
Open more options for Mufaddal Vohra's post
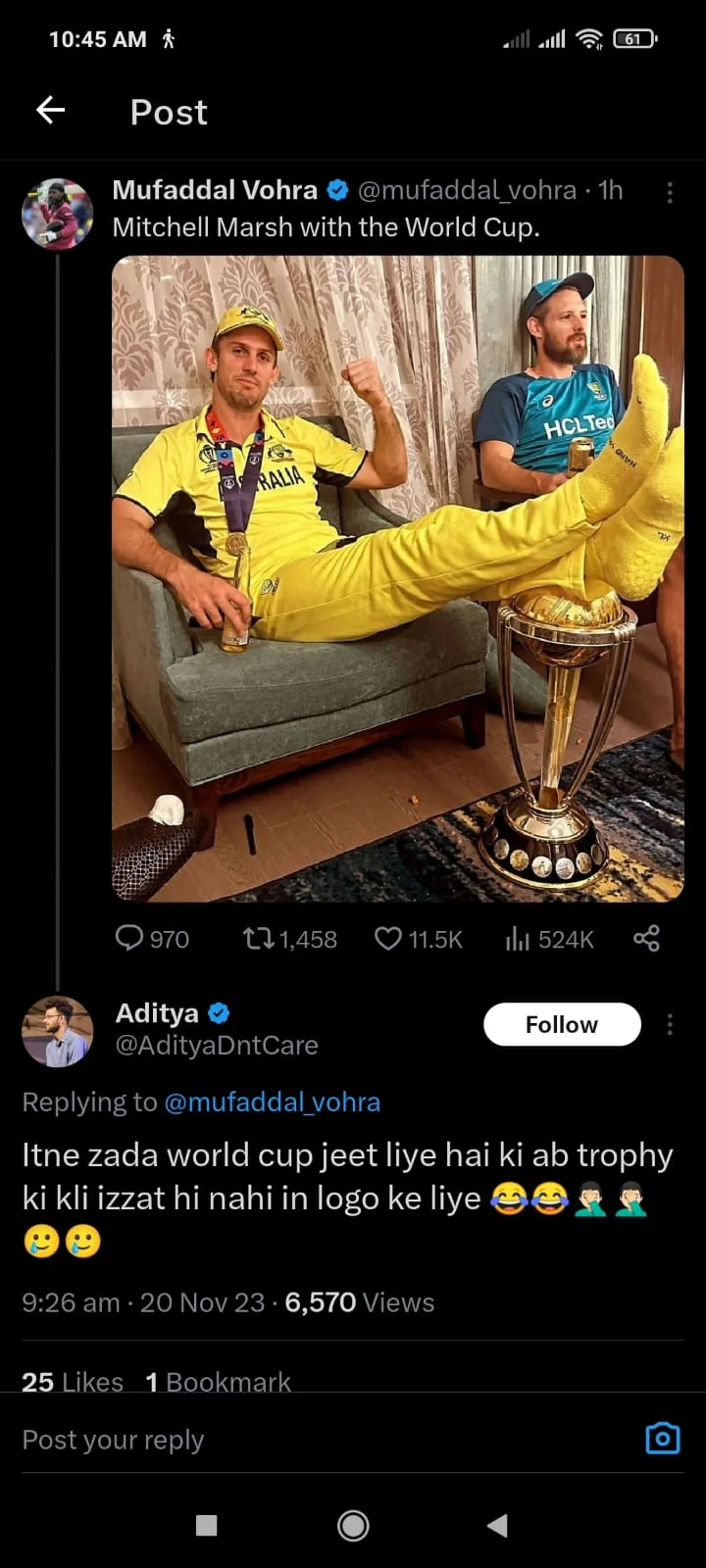pyautogui.click(x=670, y=192)
